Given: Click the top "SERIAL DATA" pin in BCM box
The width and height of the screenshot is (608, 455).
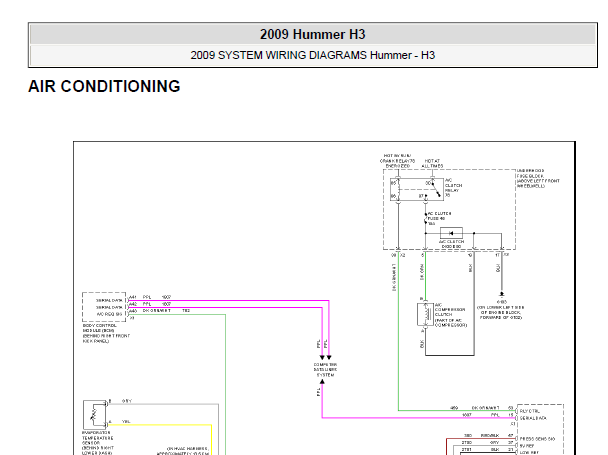Looking at the screenshot, I should pyautogui.click(x=109, y=300).
